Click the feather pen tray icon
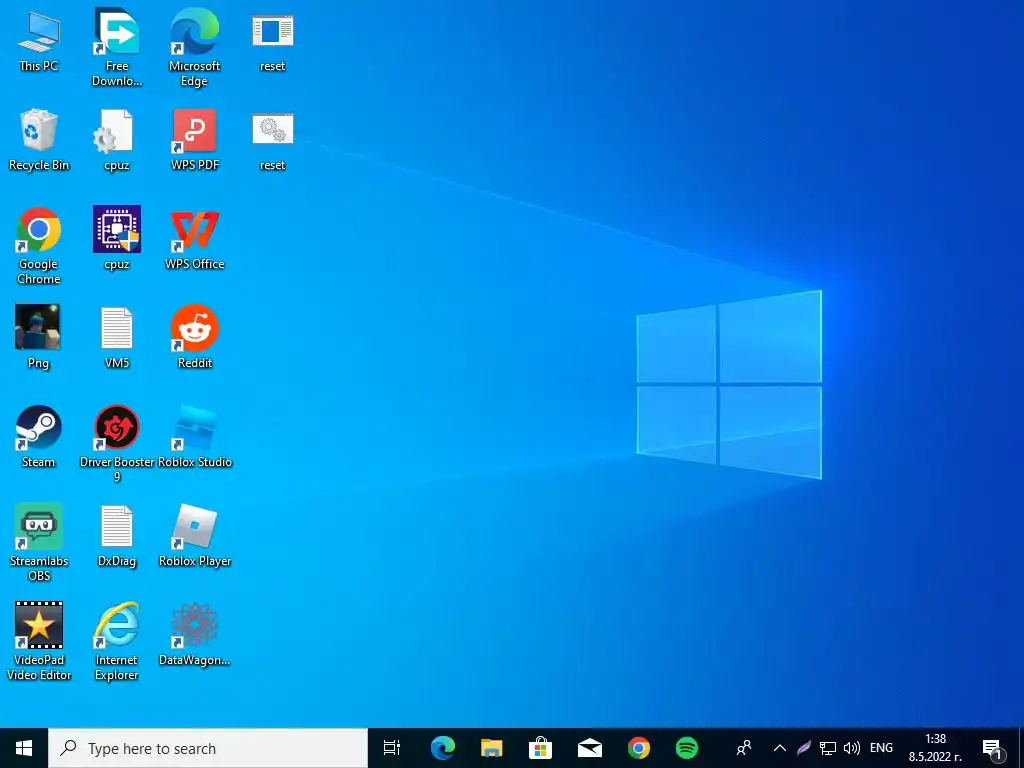This screenshot has height=768, width=1024. pos(804,748)
